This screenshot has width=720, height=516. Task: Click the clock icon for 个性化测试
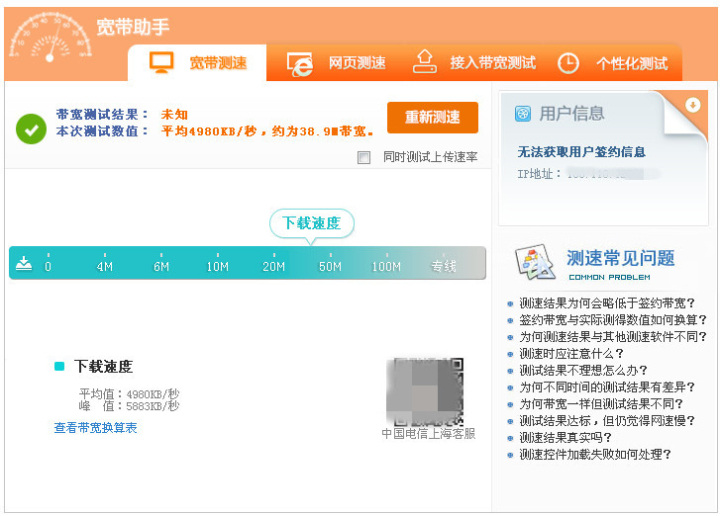568,63
